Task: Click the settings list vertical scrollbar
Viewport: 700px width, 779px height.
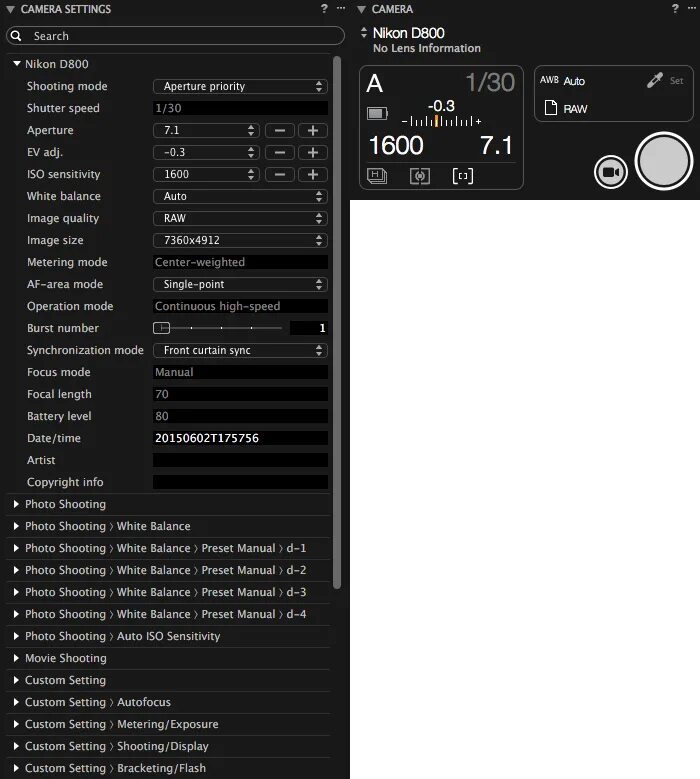Action: click(x=337, y=323)
